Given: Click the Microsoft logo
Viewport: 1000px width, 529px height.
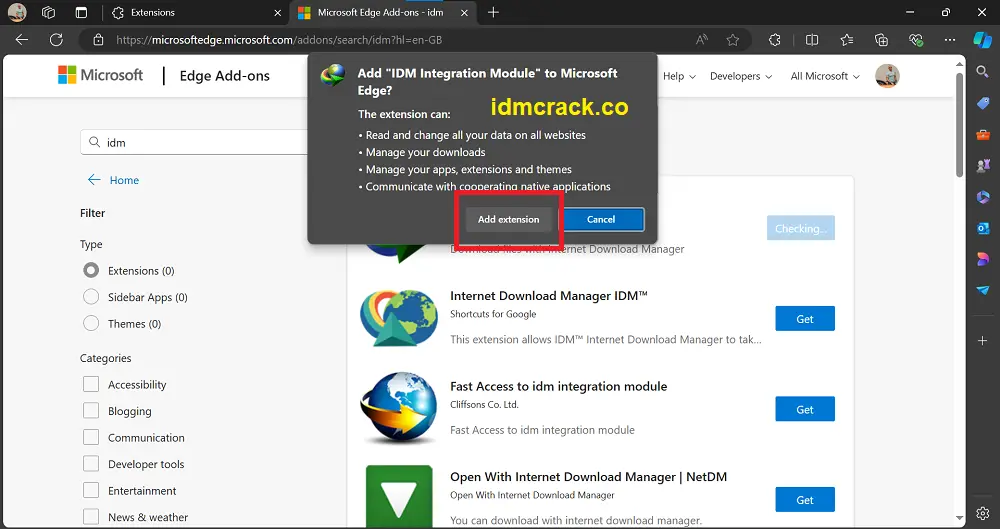Looking at the screenshot, I should (101, 75).
